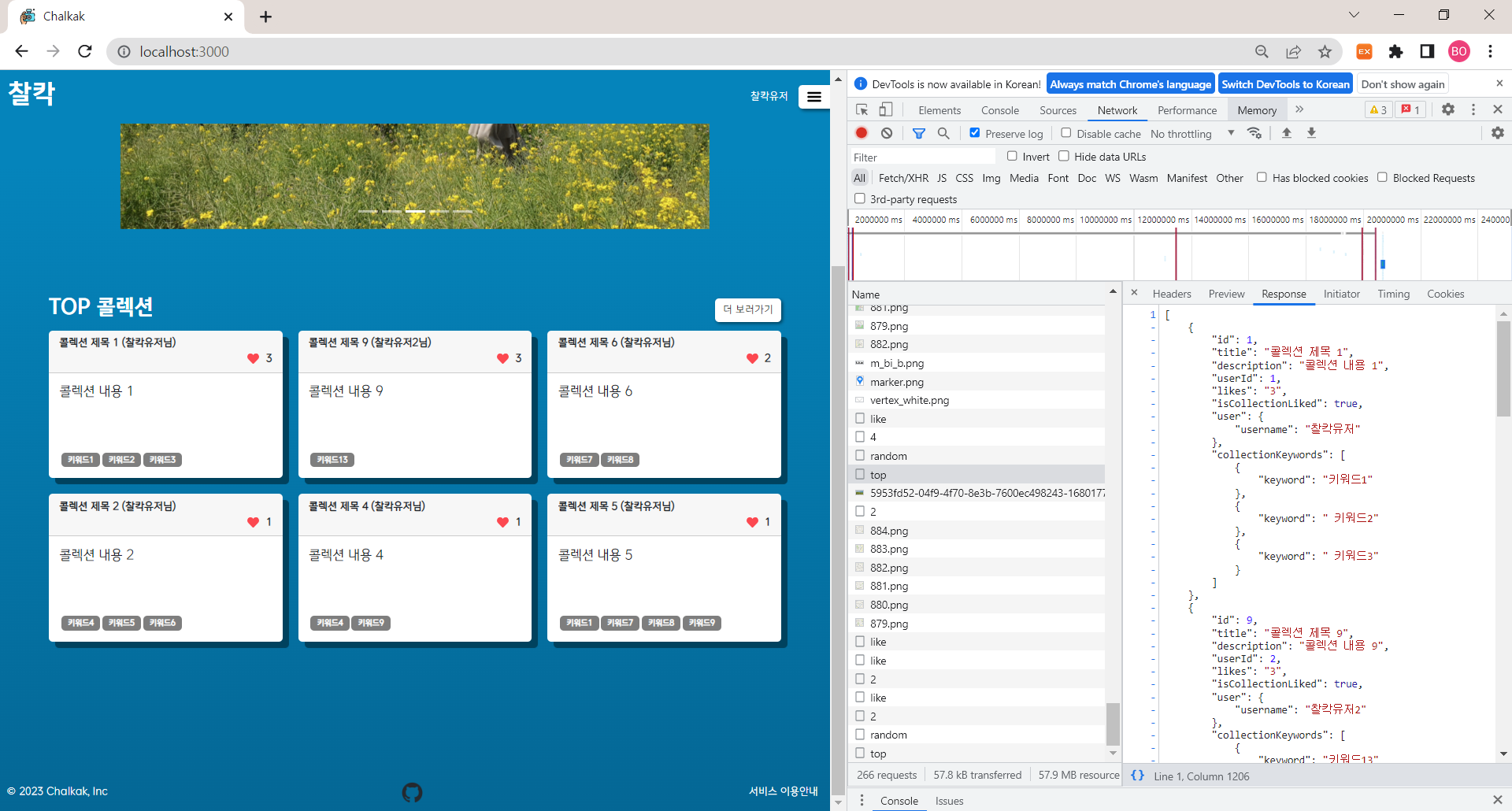Toggle the network filter funnel icon
The width and height of the screenshot is (1512, 811).
click(x=918, y=134)
